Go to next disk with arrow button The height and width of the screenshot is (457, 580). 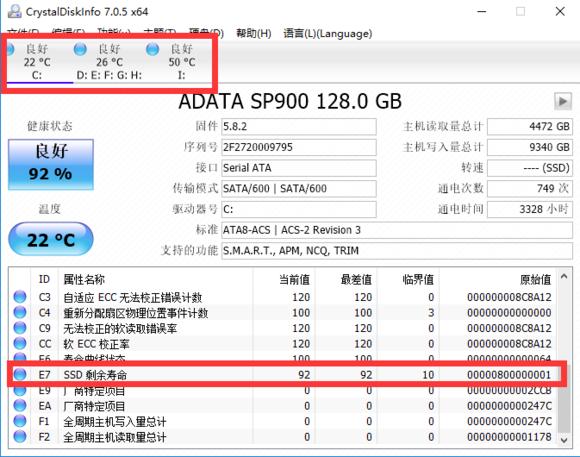tap(563, 101)
